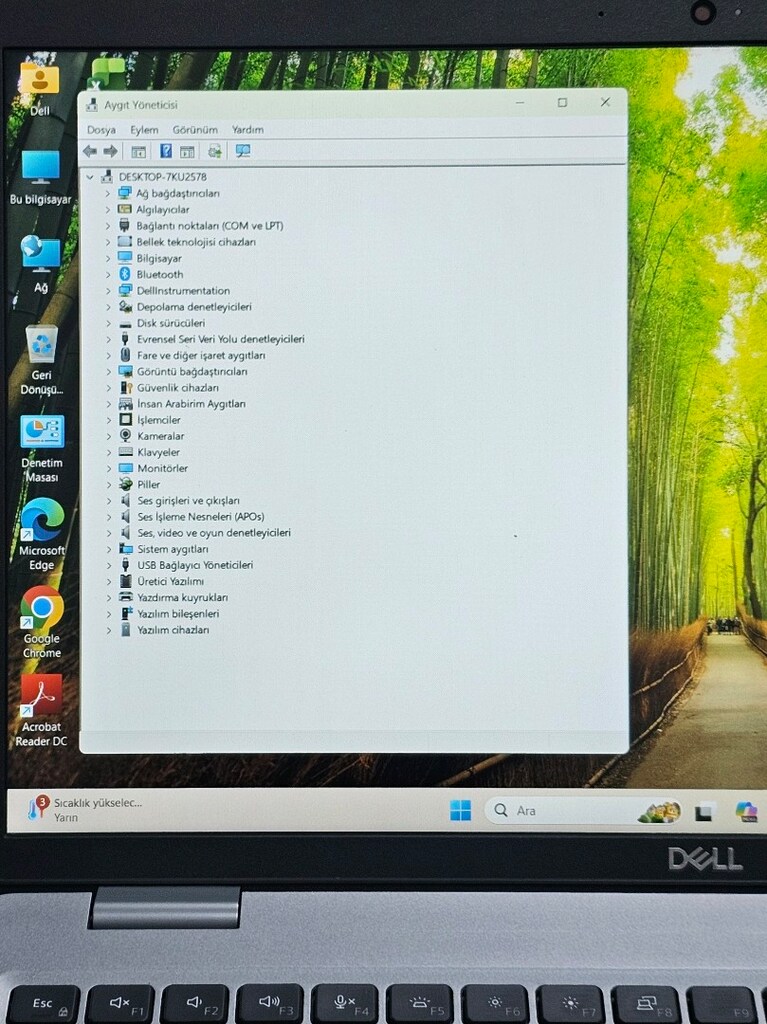Expand Evrensel Seri Veri Yolu denetleyicileri
This screenshot has width=767, height=1024.
[x=108, y=339]
